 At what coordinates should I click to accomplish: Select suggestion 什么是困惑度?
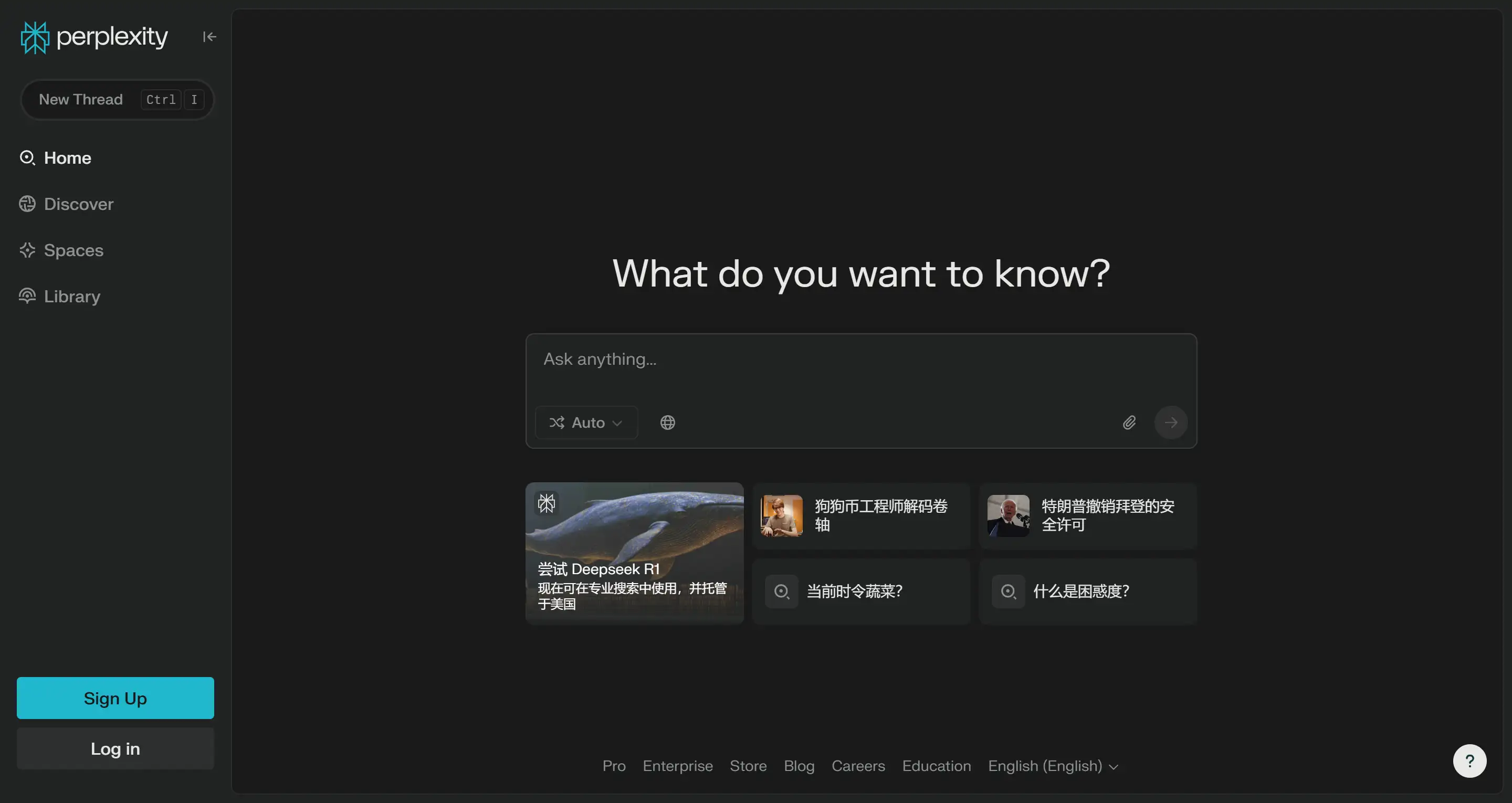(1087, 591)
